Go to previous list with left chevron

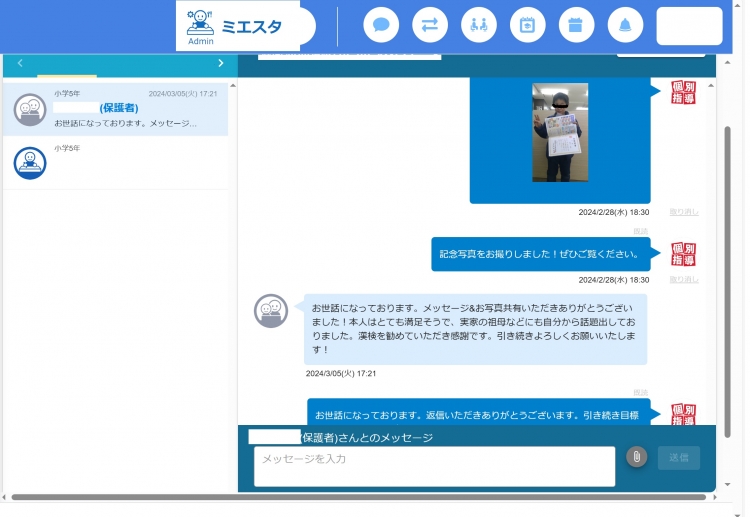[x=20, y=63]
